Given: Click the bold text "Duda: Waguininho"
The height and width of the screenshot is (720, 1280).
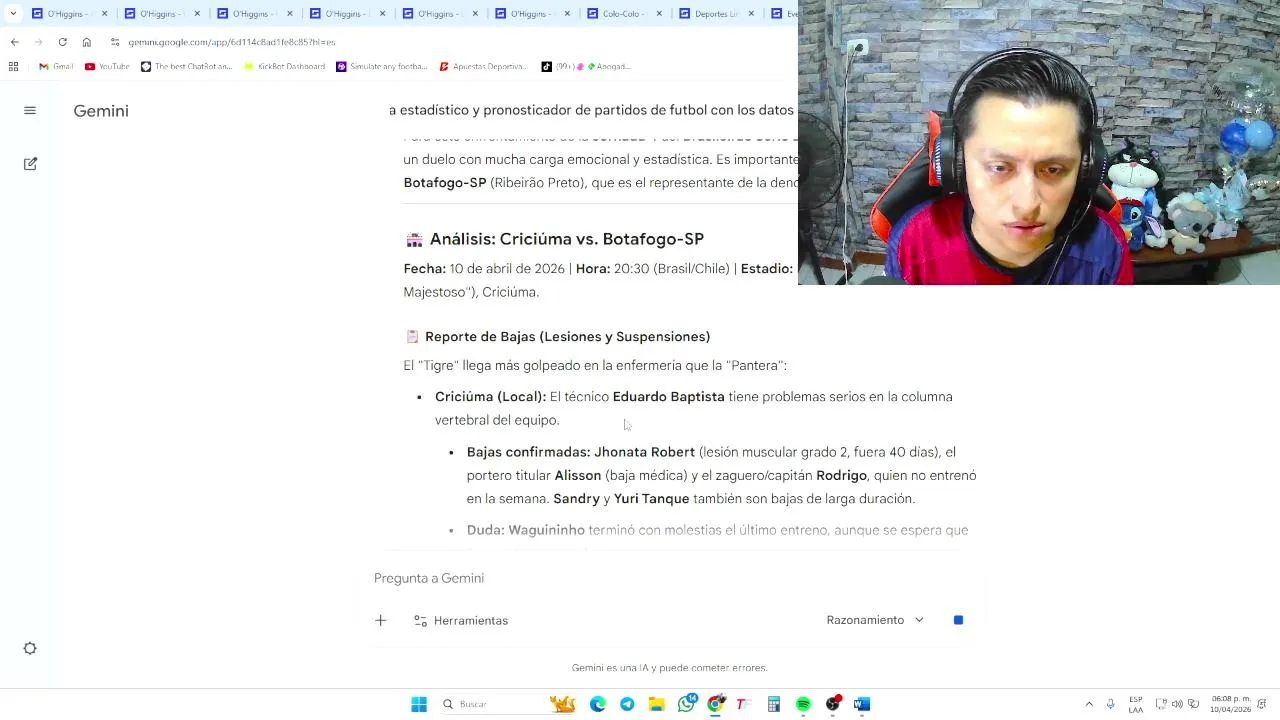Looking at the screenshot, I should 526,530.
